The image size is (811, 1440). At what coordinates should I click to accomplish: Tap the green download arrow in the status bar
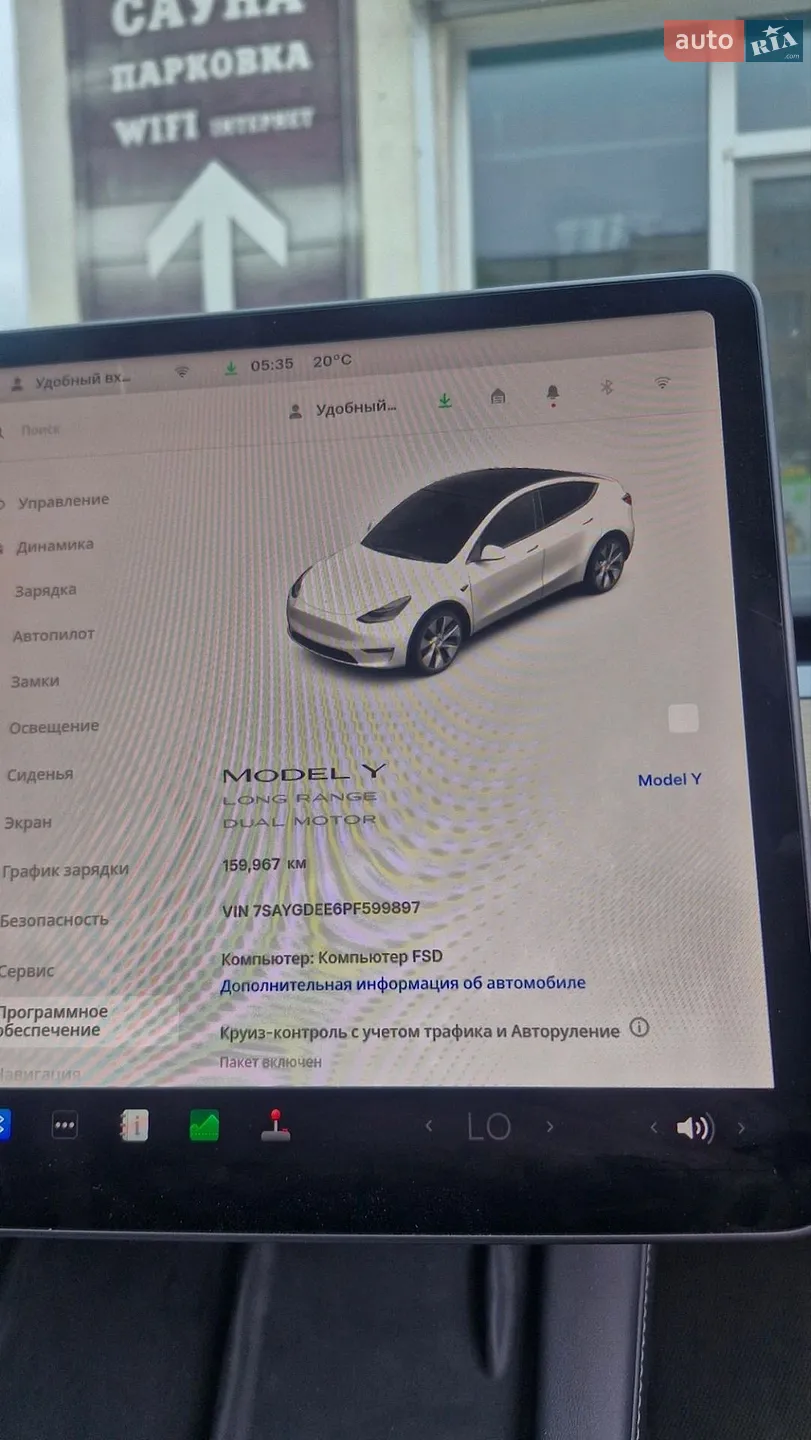231,368
